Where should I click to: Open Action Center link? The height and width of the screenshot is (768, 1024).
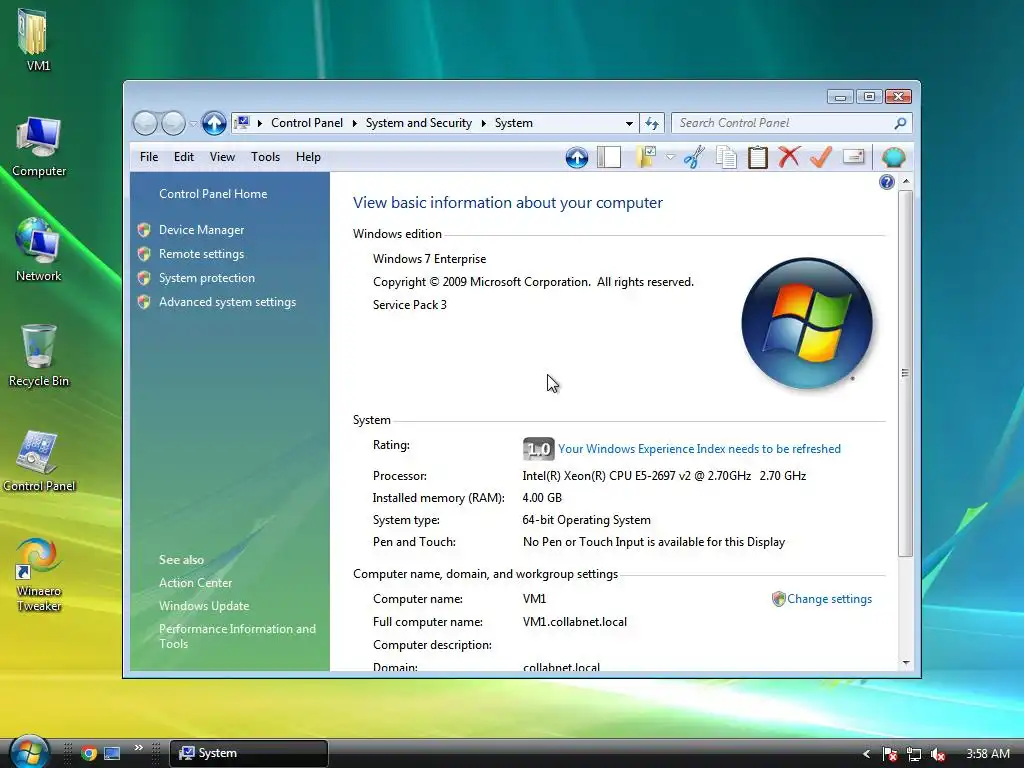click(195, 583)
